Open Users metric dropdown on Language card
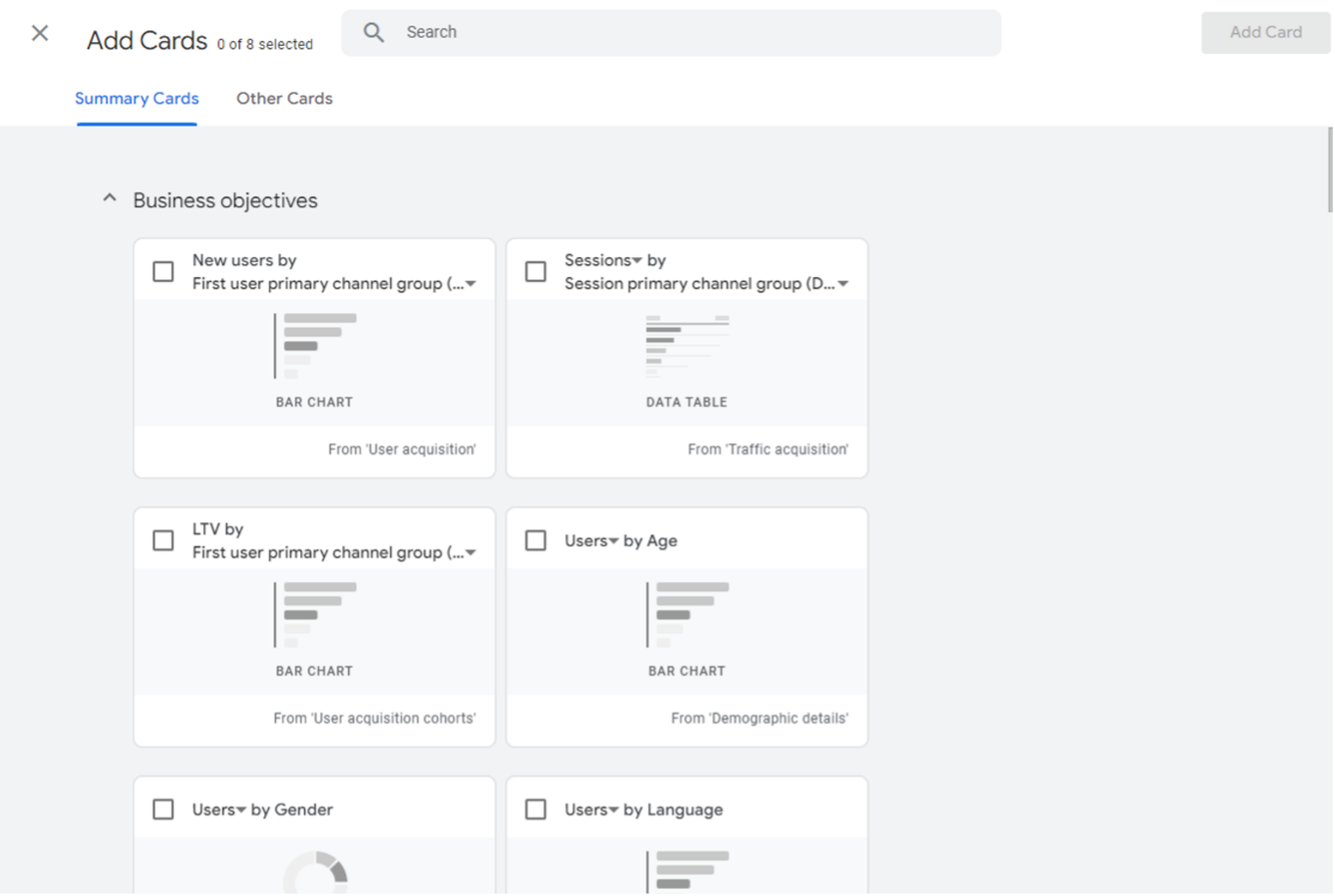The height and width of the screenshot is (896, 1335). pyautogui.click(x=613, y=810)
